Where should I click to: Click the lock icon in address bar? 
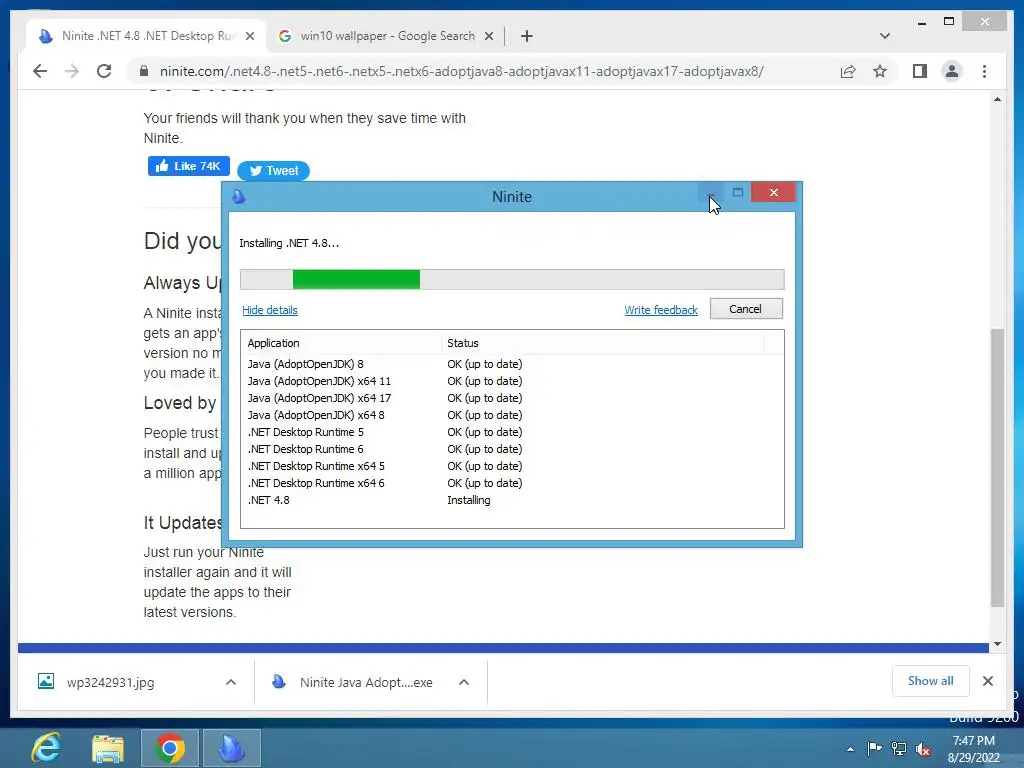(144, 71)
